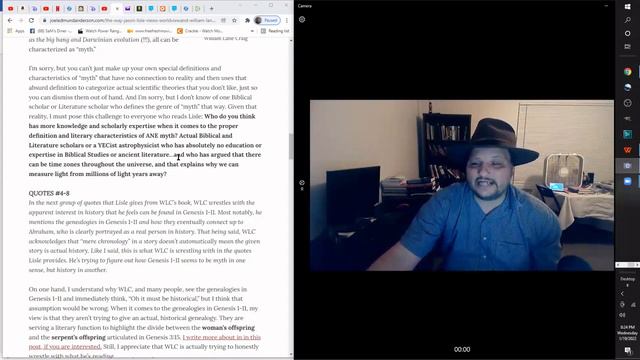
Task: Open the Apps bookmarks shortcut
Action: [16, 31]
